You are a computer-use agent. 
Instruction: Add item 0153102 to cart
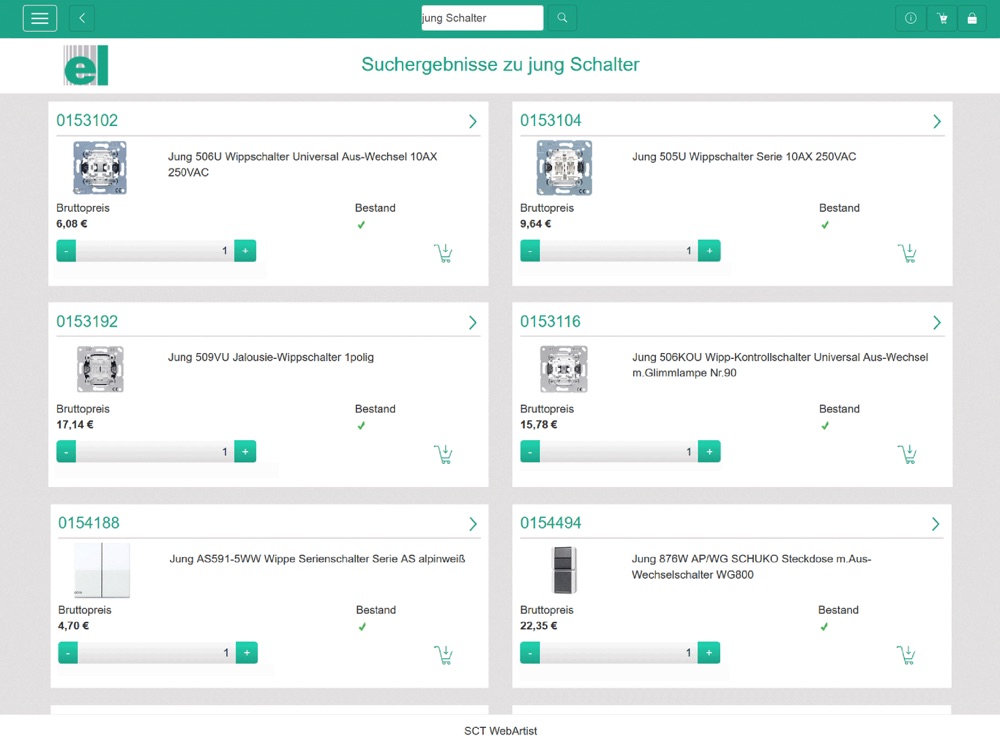click(x=443, y=253)
